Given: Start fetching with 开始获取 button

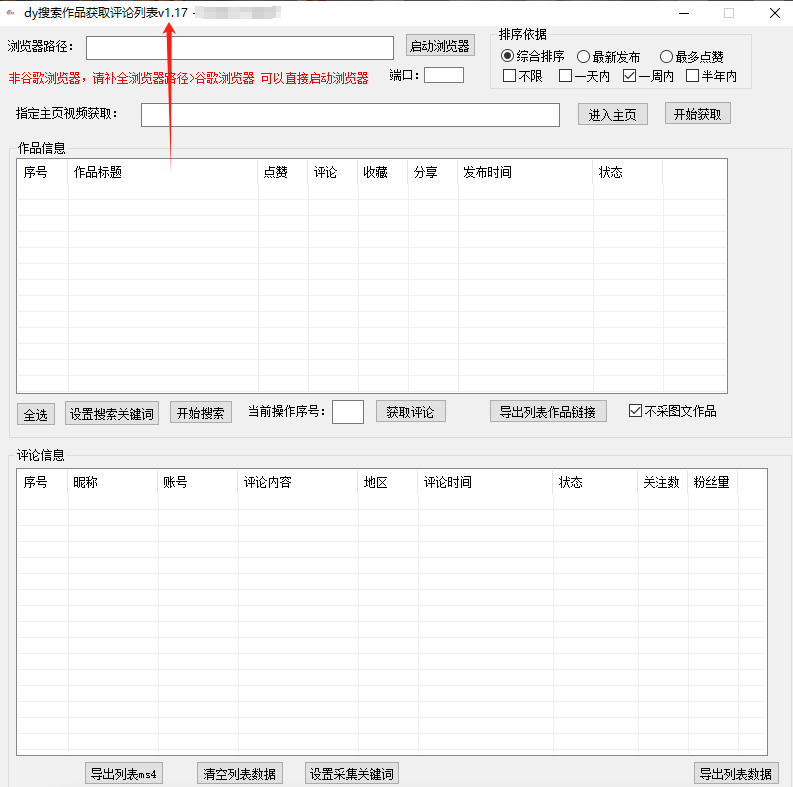Looking at the screenshot, I should pyautogui.click(x=697, y=114).
